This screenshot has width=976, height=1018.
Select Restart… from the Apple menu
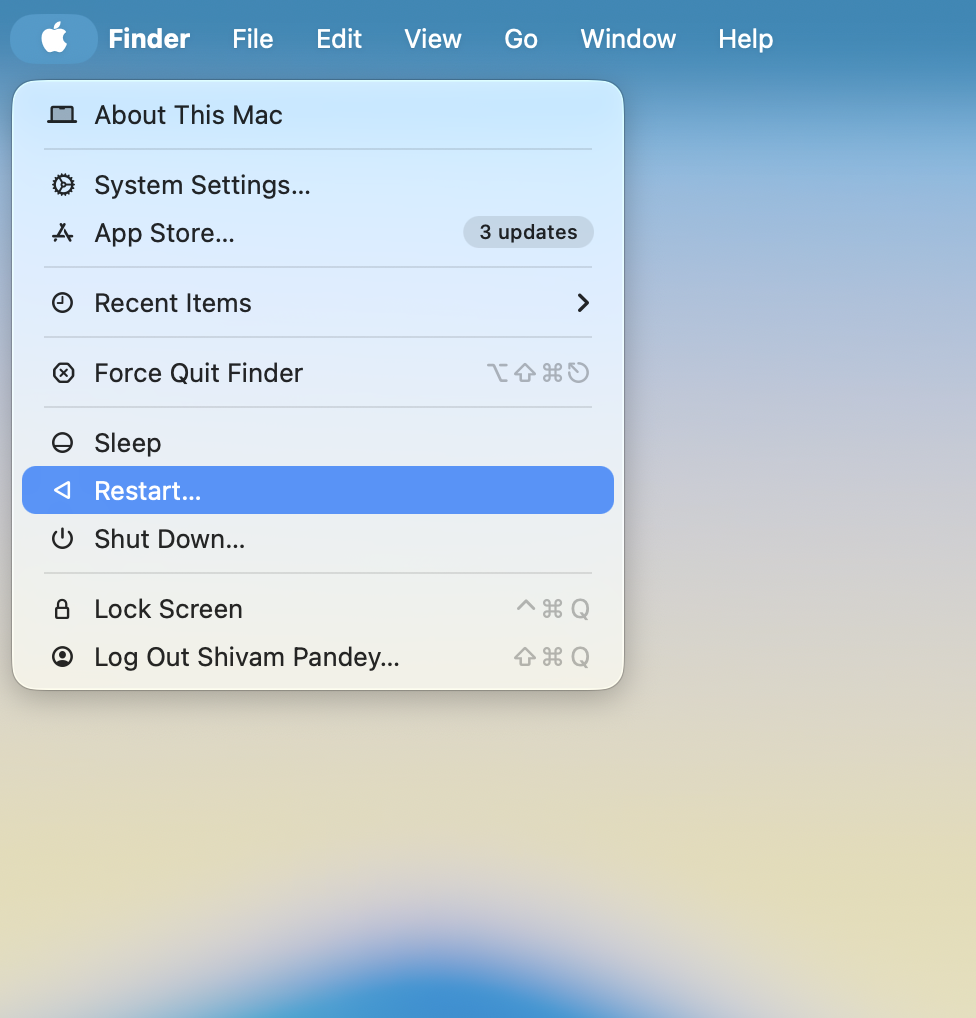[148, 491]
